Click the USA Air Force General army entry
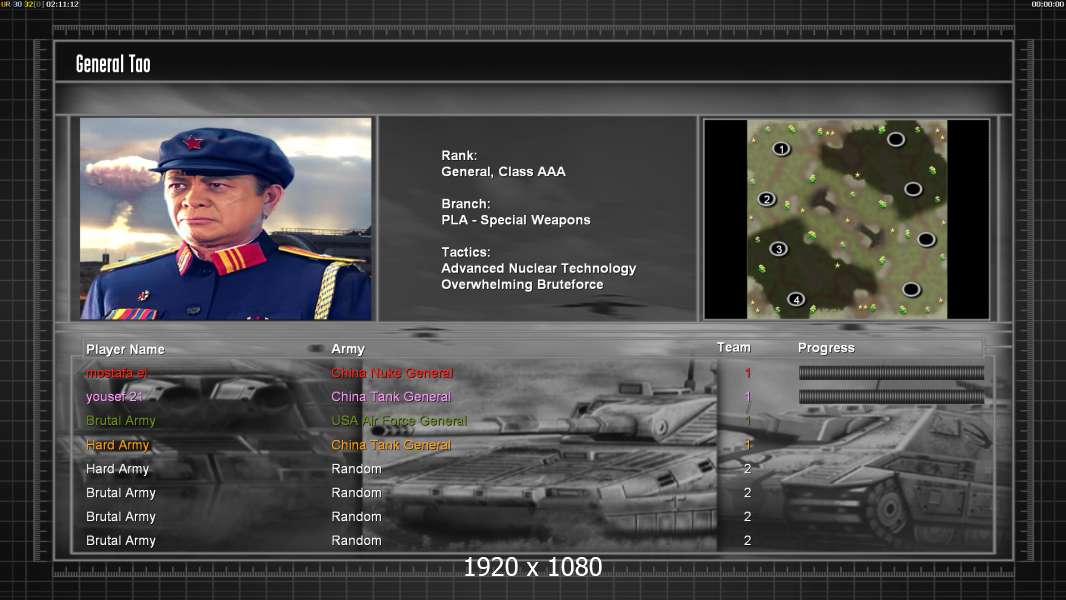The height and width of the screenshot is (600, 1066). pyautogui.click(x=399, y=421)
